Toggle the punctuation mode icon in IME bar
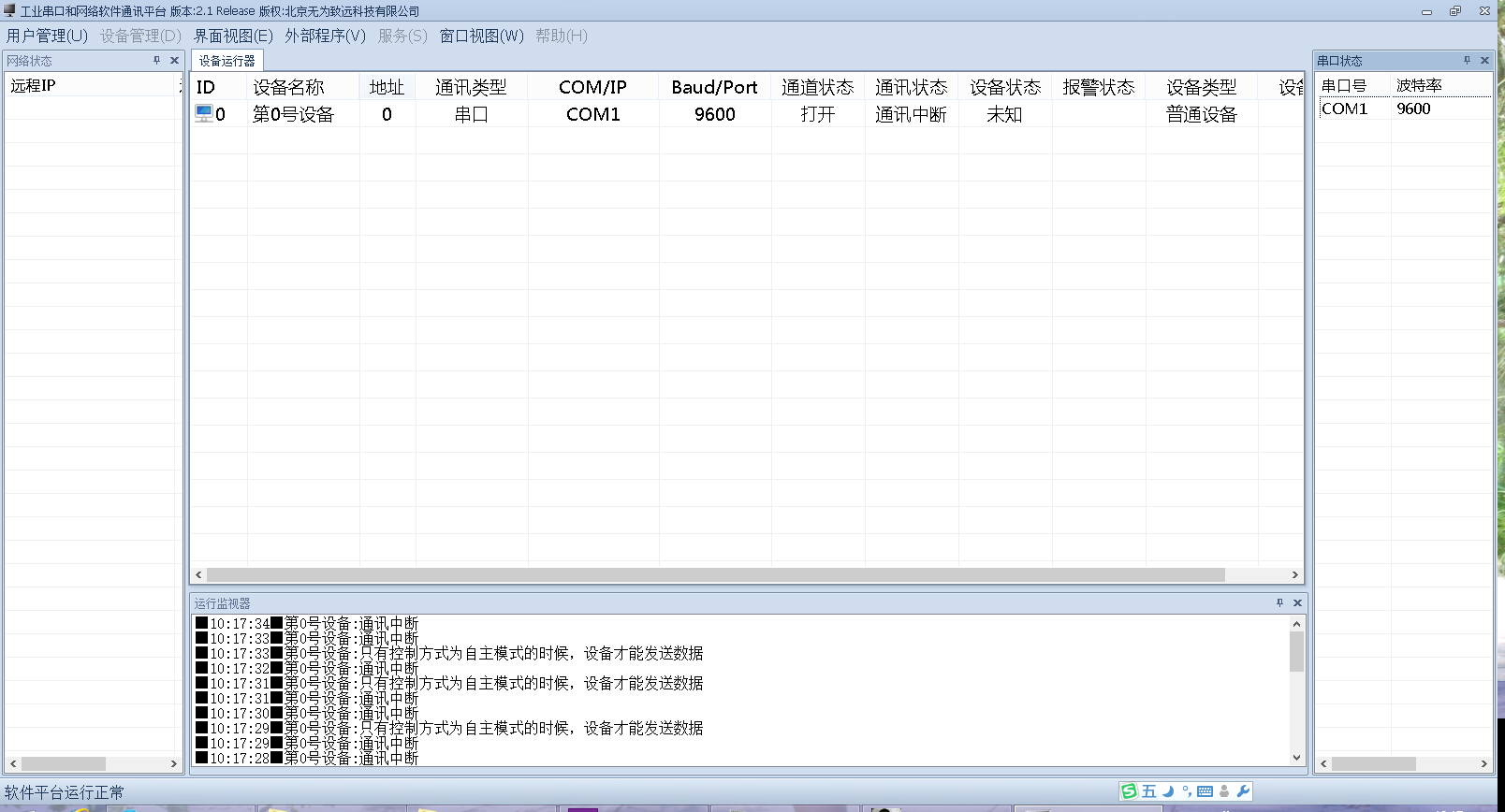Screen dimensions: 1505x812 pyautogui.click(x=1187, y=791)
